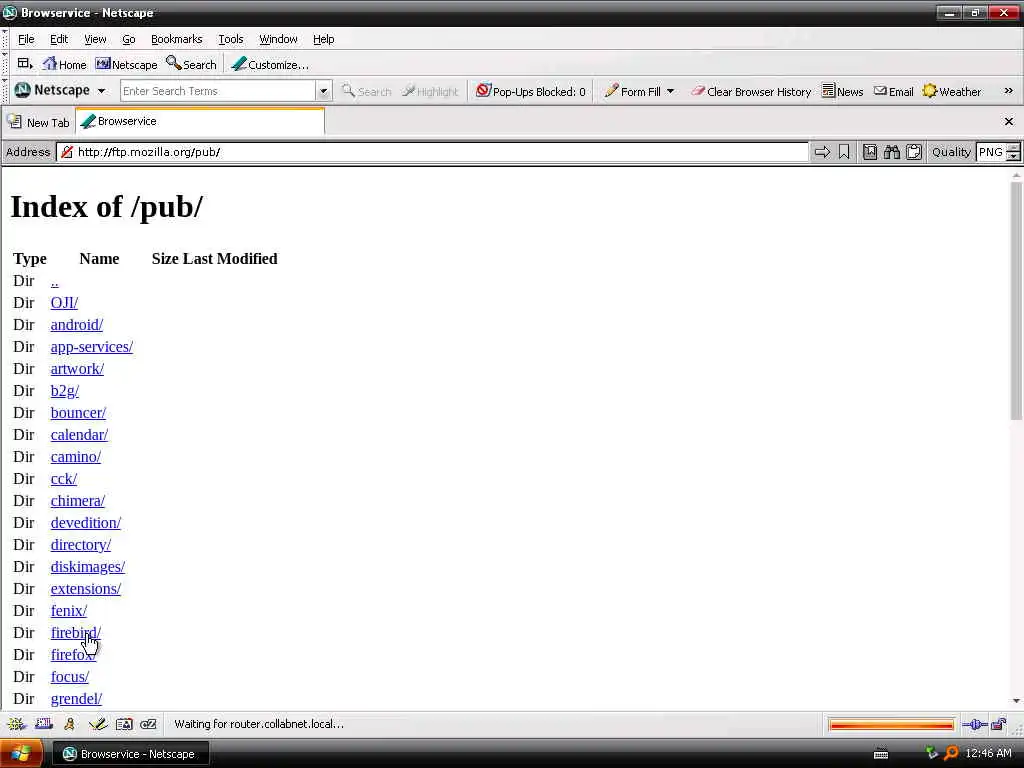
Task: Expand the Netscape logo dropdown arrow
Action: pyautogui.click(x=101, y=91)
